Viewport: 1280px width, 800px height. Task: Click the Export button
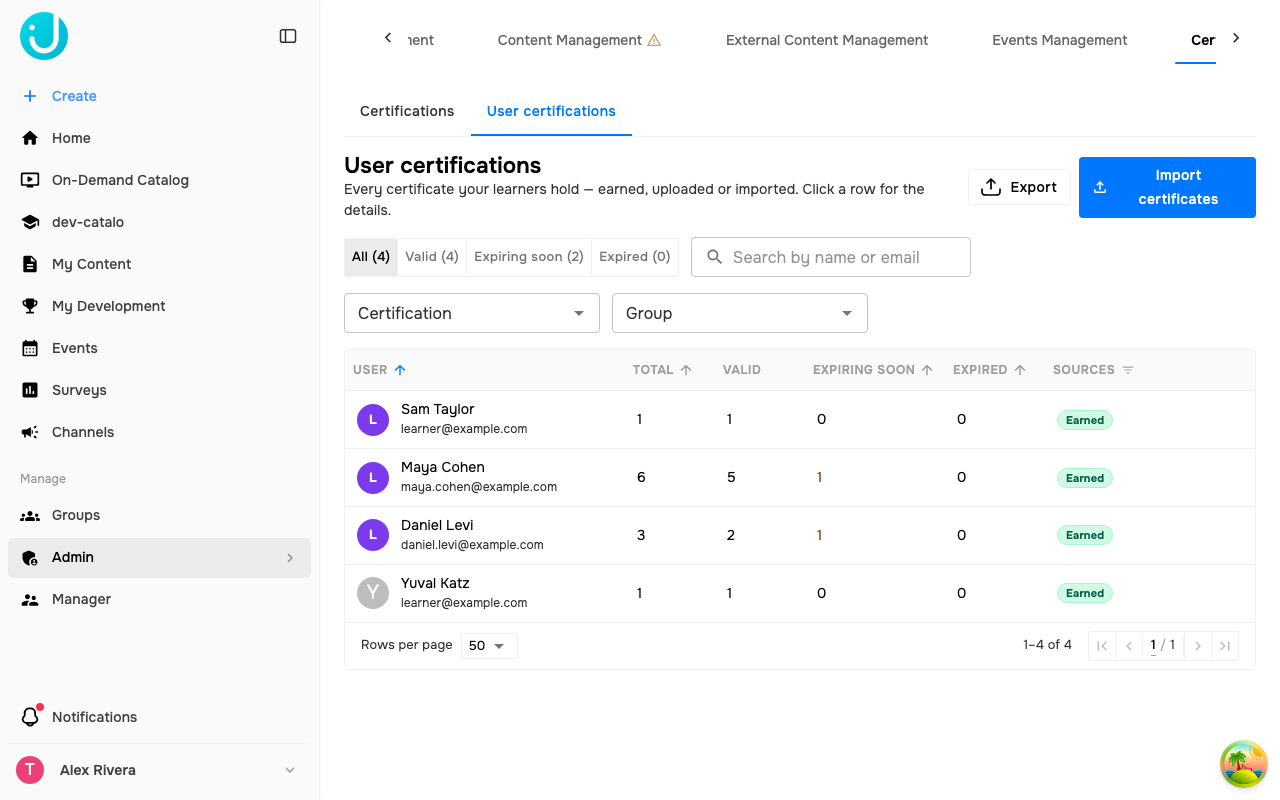(1019, 187)
